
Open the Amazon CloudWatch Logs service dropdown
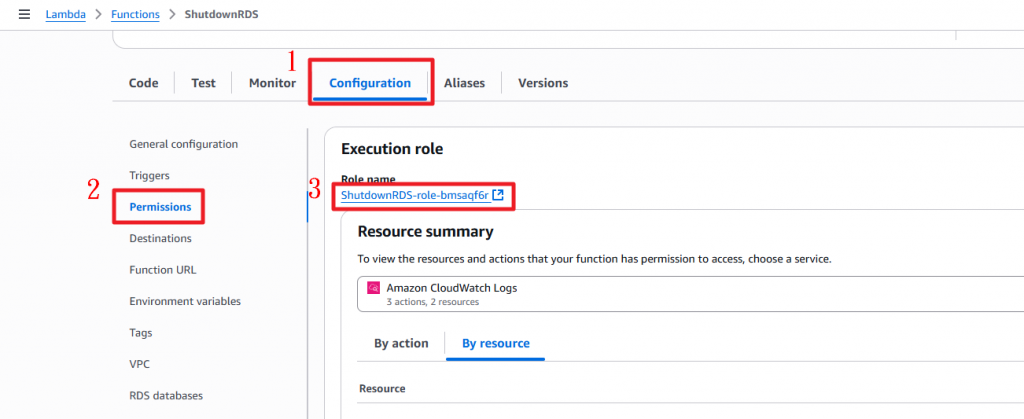click(x=690, y=294)
